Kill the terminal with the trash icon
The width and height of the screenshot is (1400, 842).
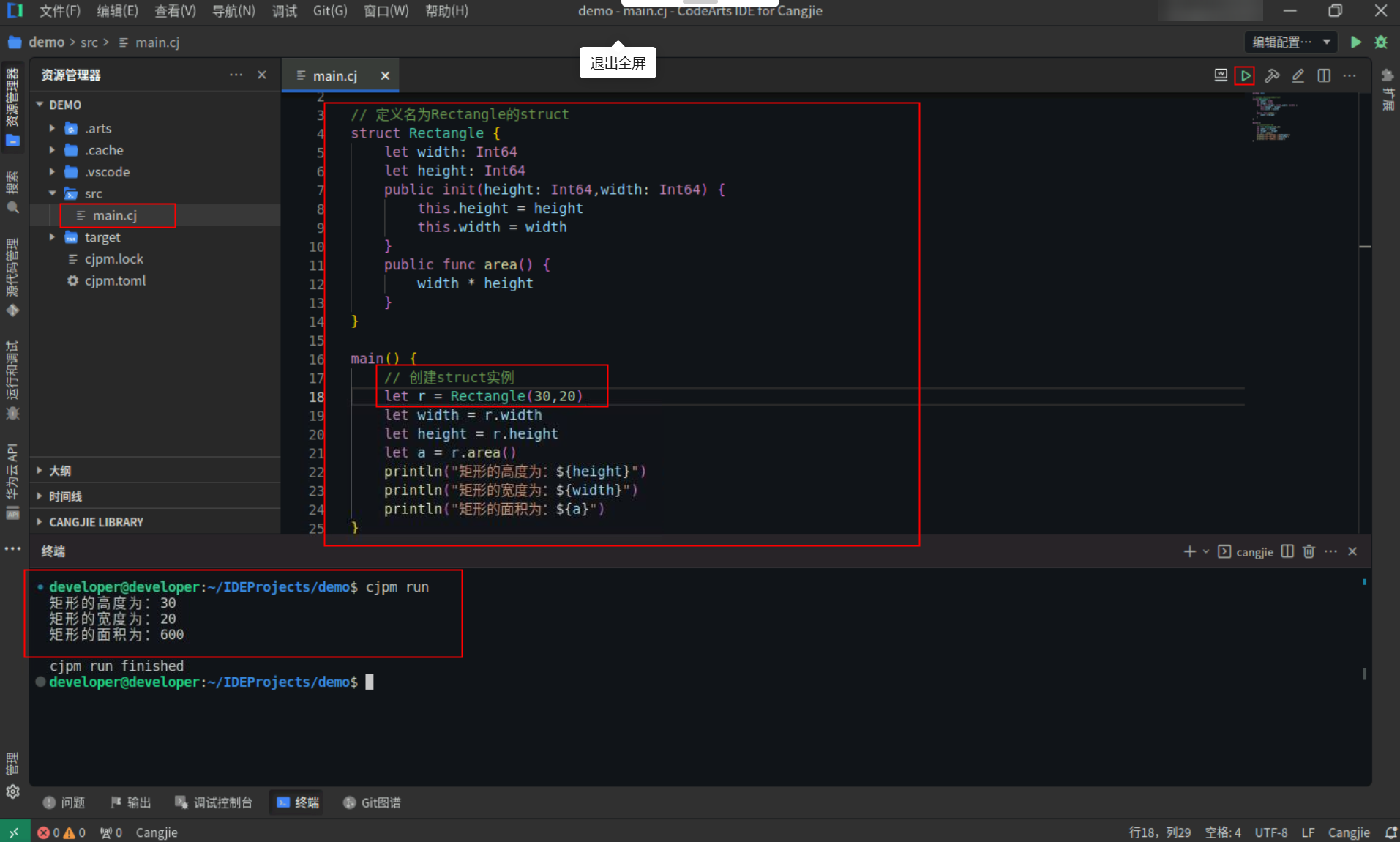(x=1309, y=551)
